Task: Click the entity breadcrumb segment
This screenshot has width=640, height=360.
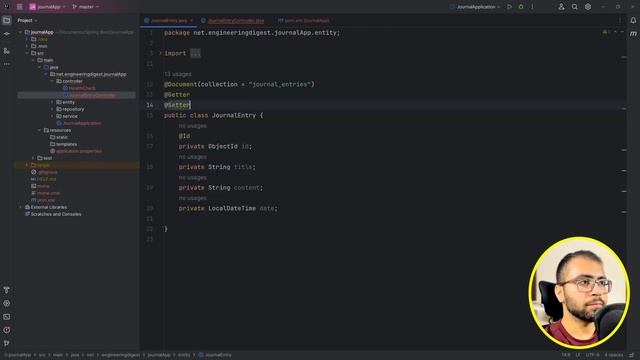Action: 184,355
